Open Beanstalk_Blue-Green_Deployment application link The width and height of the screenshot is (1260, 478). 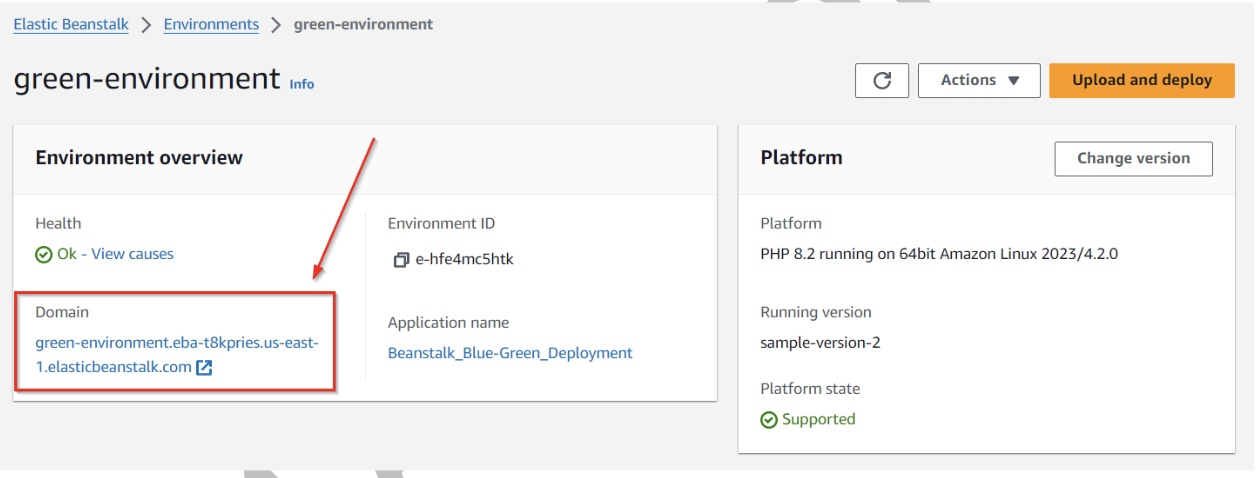(x=510, y=353)
